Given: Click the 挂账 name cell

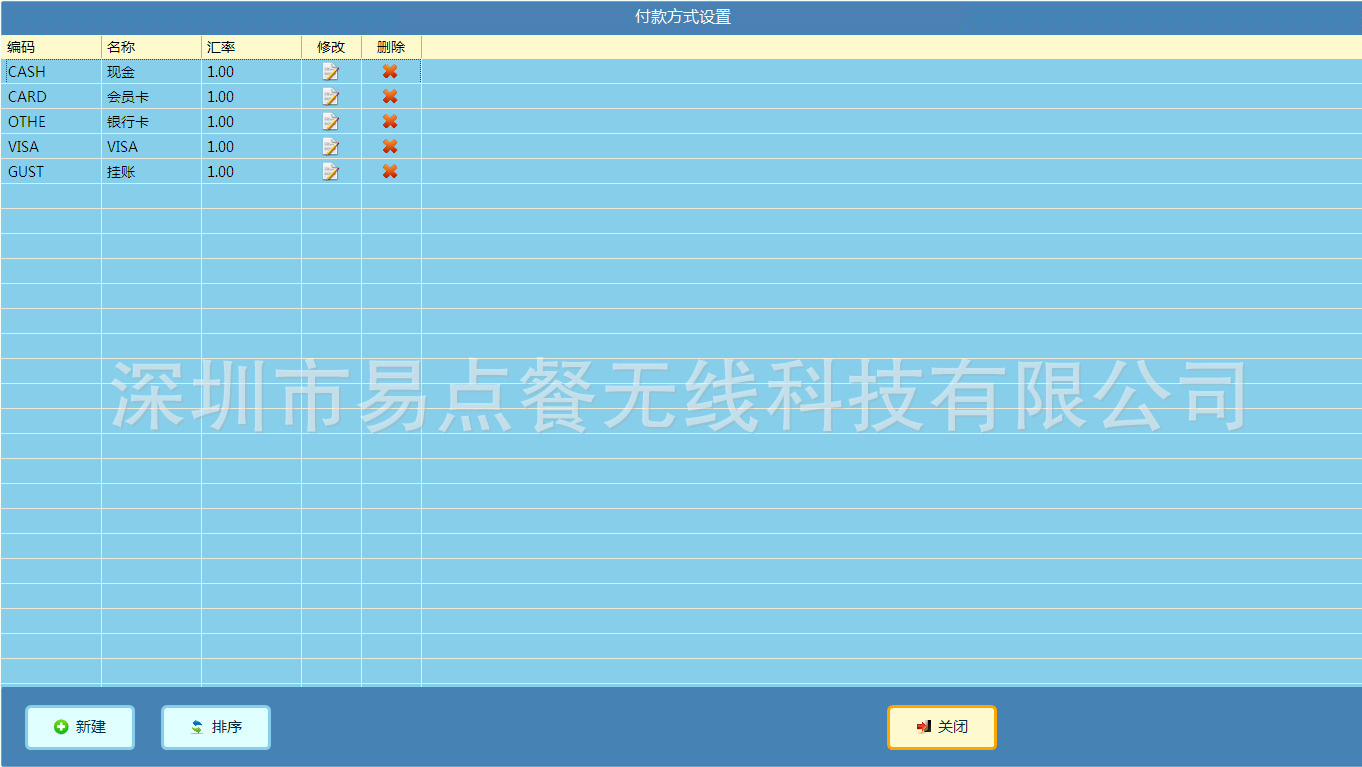Looking at the screenshot, I should coord(151,172).
